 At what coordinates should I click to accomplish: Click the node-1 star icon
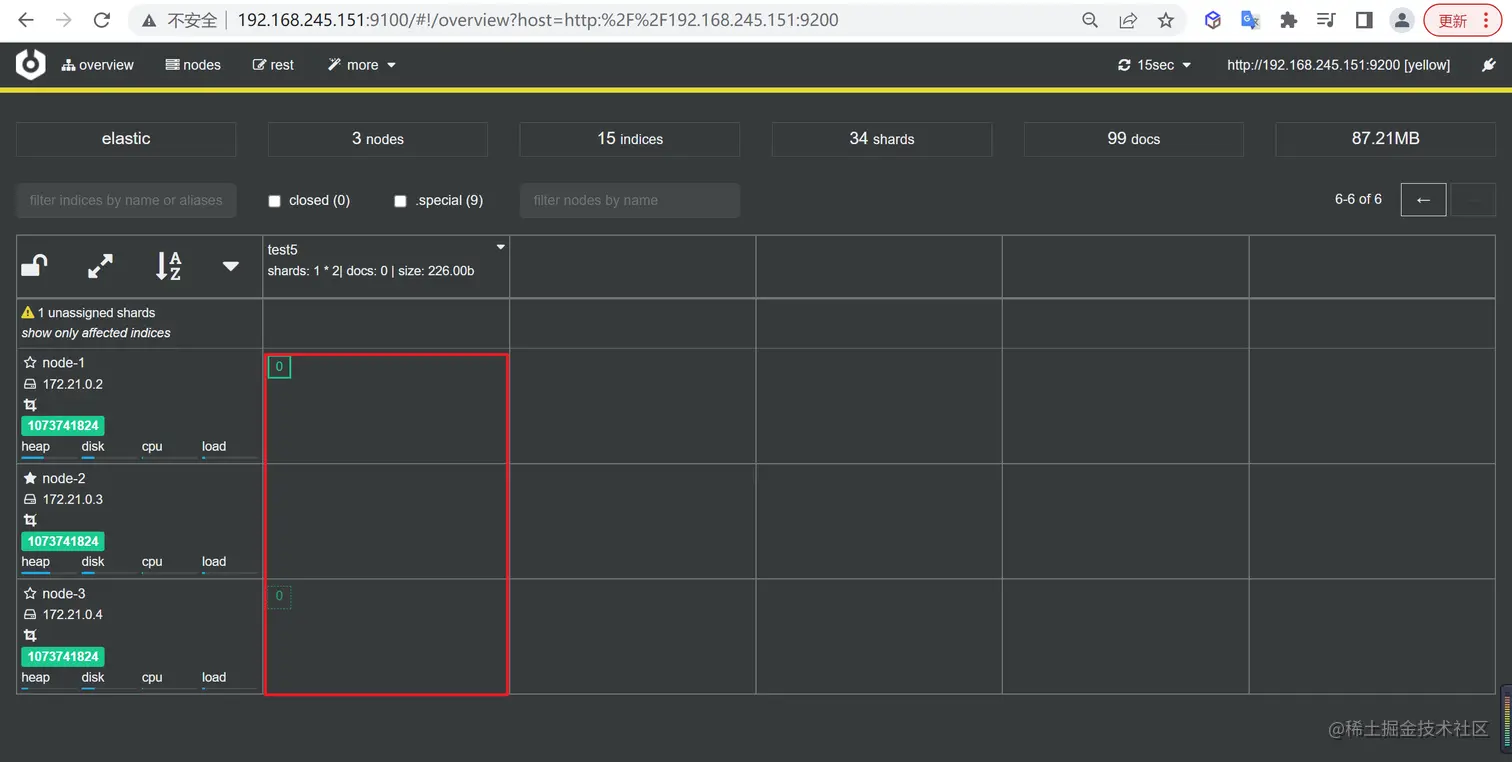30,363
